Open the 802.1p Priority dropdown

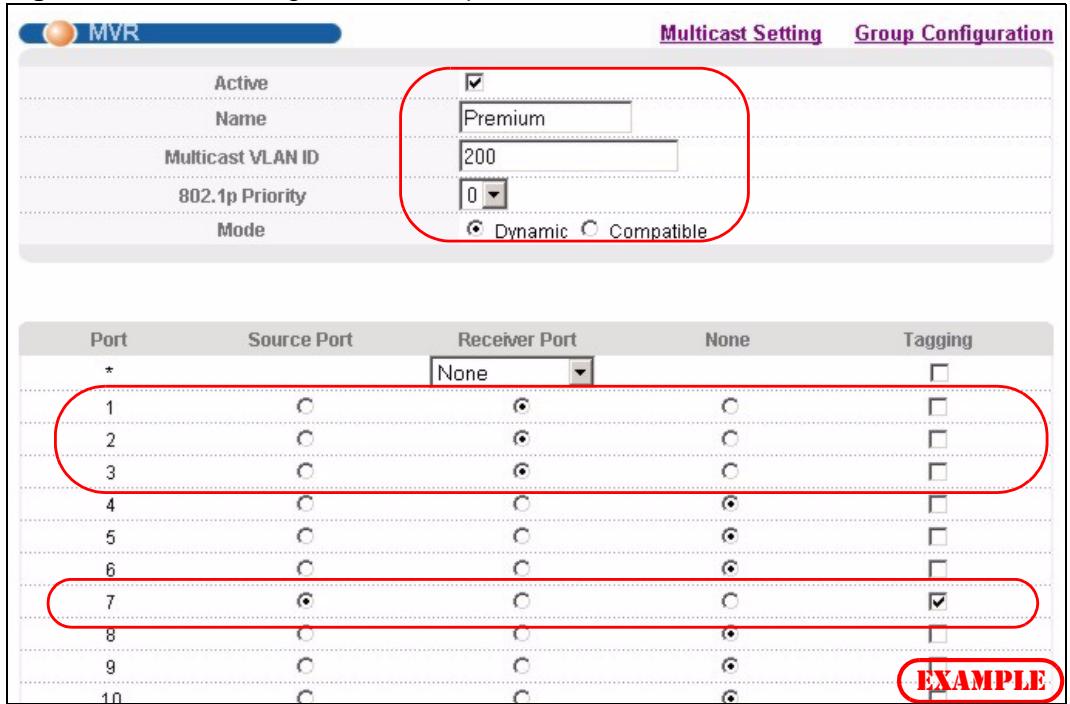pos(484,195)
